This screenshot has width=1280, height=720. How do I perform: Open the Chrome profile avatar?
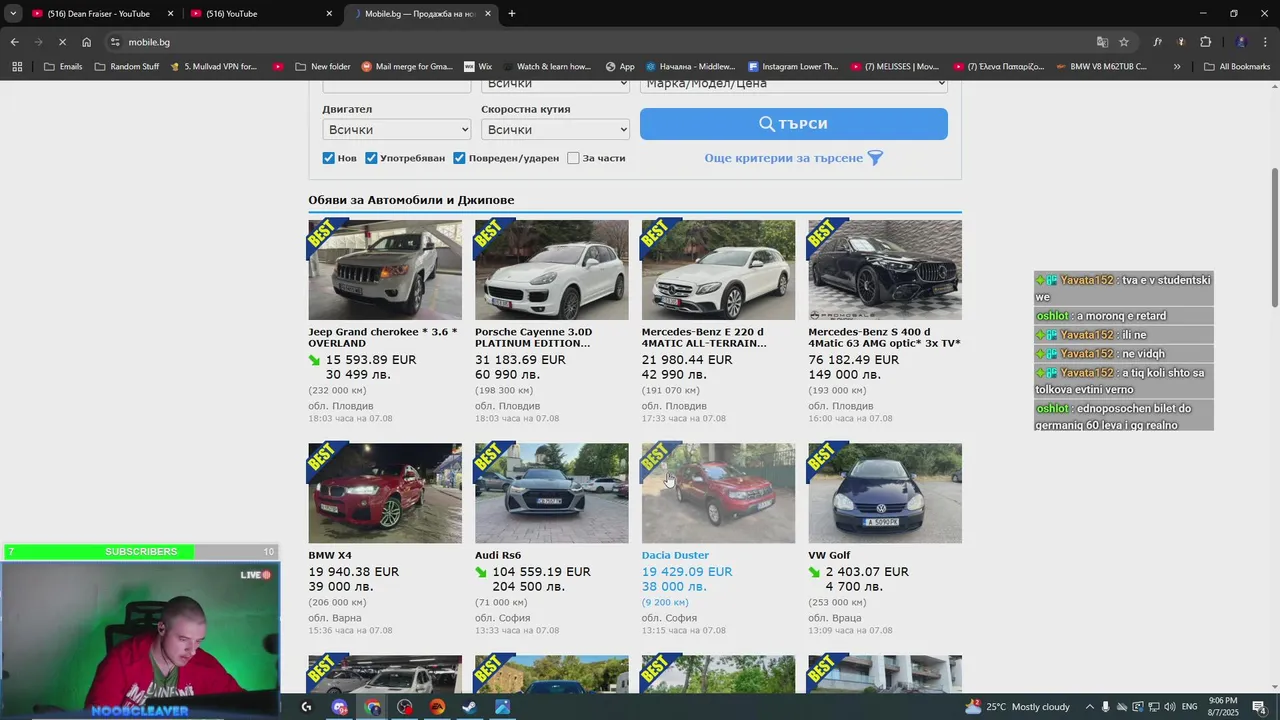pyautogui.click(x=1241, y=42)
